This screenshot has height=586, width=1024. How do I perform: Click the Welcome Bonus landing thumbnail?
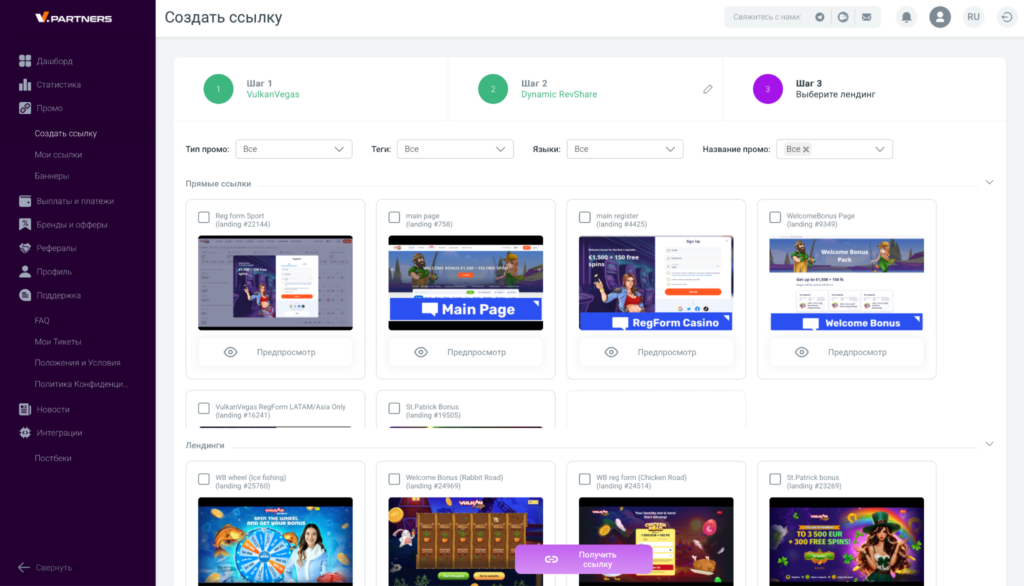pyautogui.click(x=846, y=283)
